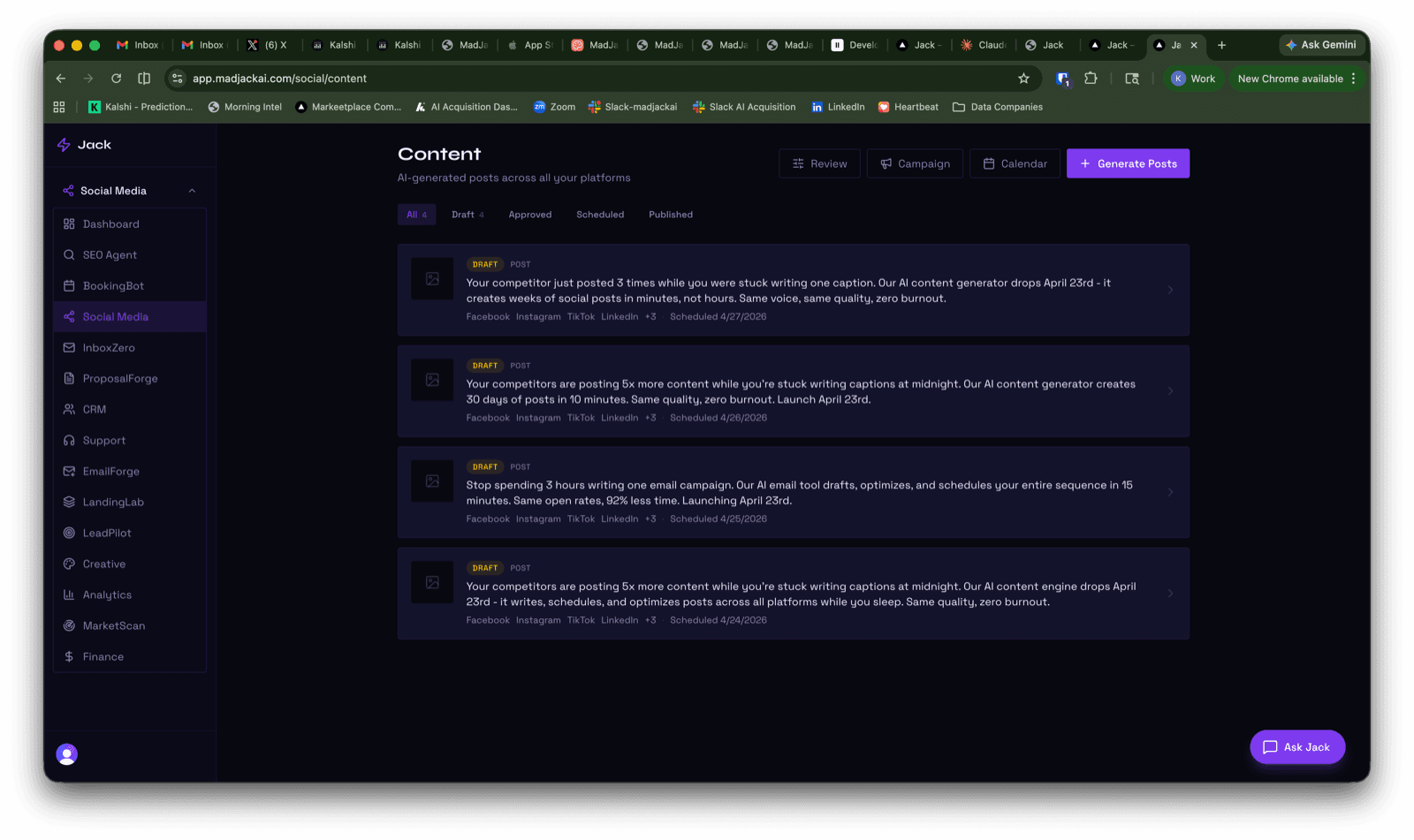1414x840 pixels.
Task: Open the Slack AI Acquisition bookmark
Action: (744, 107)
